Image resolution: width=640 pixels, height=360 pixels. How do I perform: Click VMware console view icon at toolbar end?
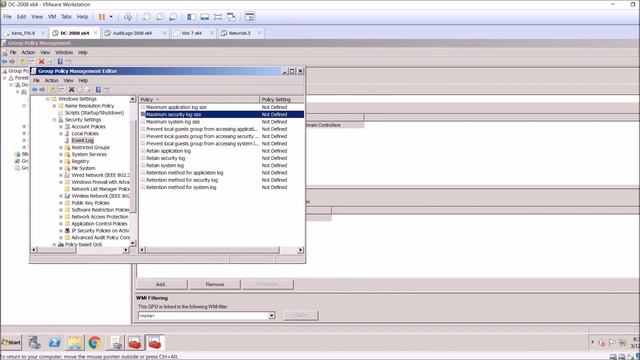pyautogui.click(x=249, y=17)
